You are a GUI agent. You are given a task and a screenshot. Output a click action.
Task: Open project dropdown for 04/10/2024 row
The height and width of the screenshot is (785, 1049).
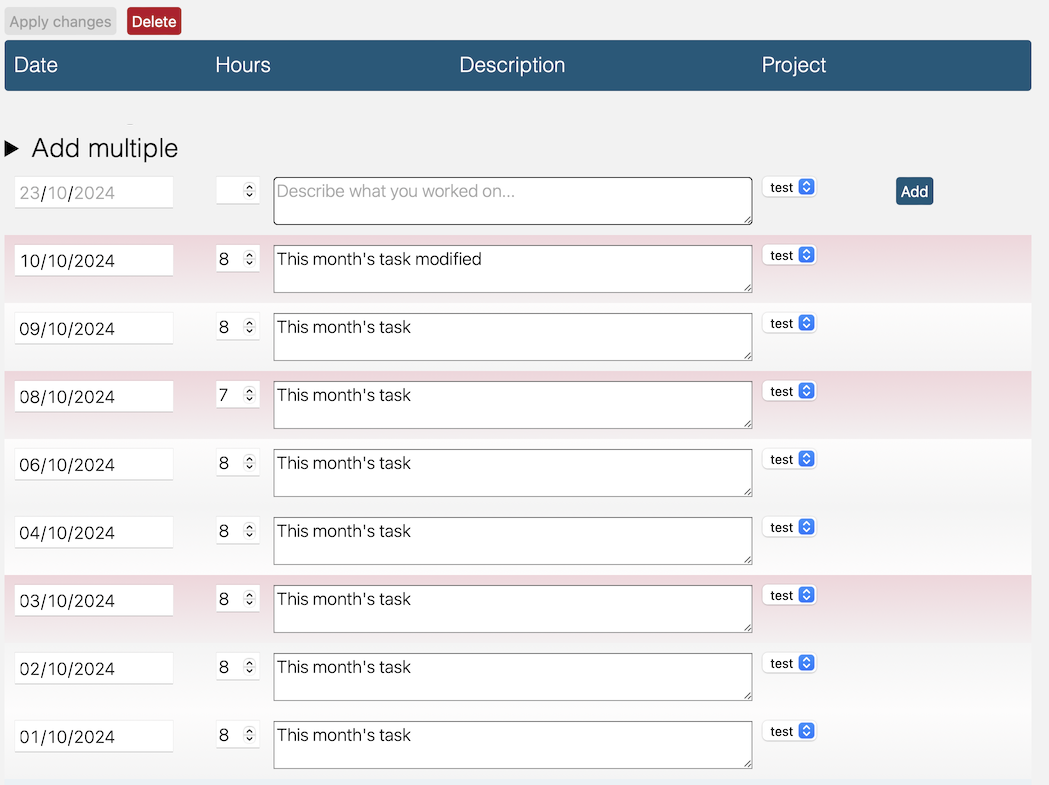(789, 527)
